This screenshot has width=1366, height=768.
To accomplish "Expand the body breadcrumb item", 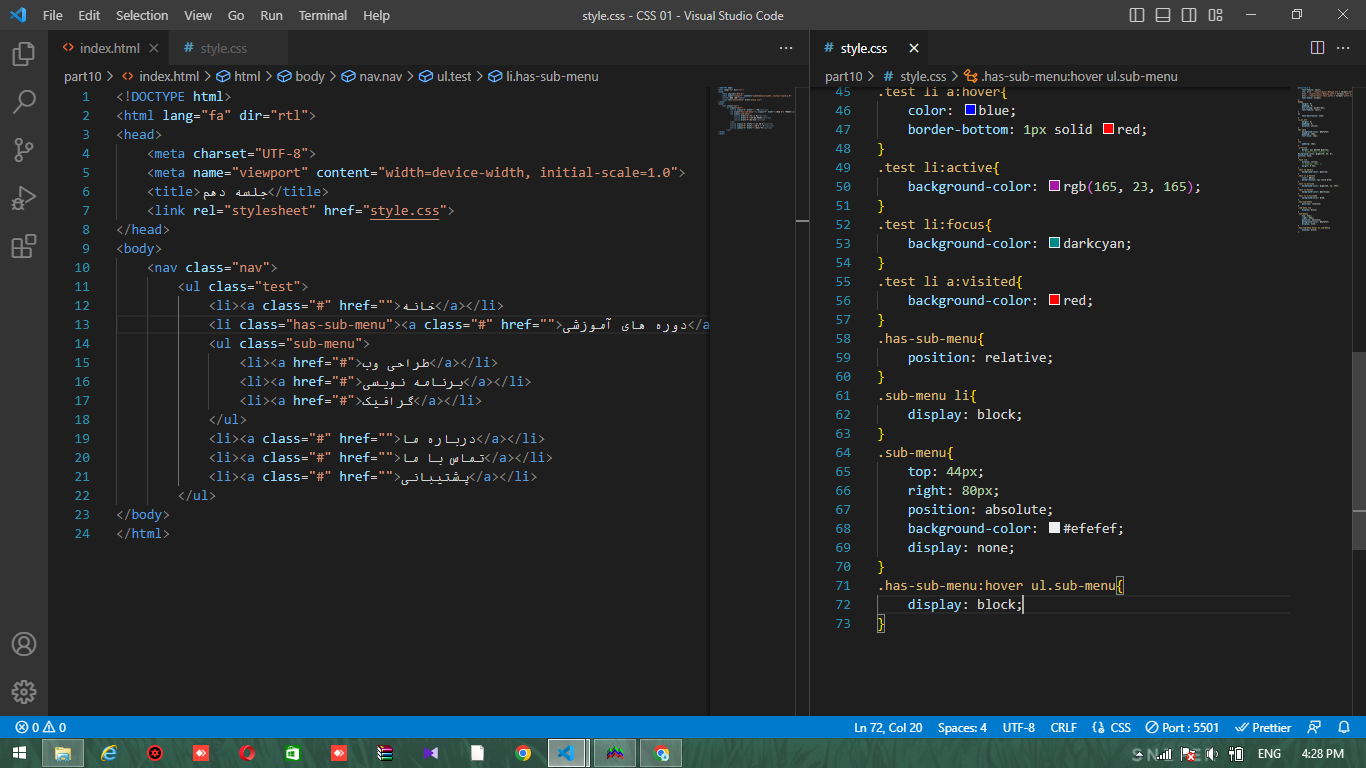I will 301,76.
